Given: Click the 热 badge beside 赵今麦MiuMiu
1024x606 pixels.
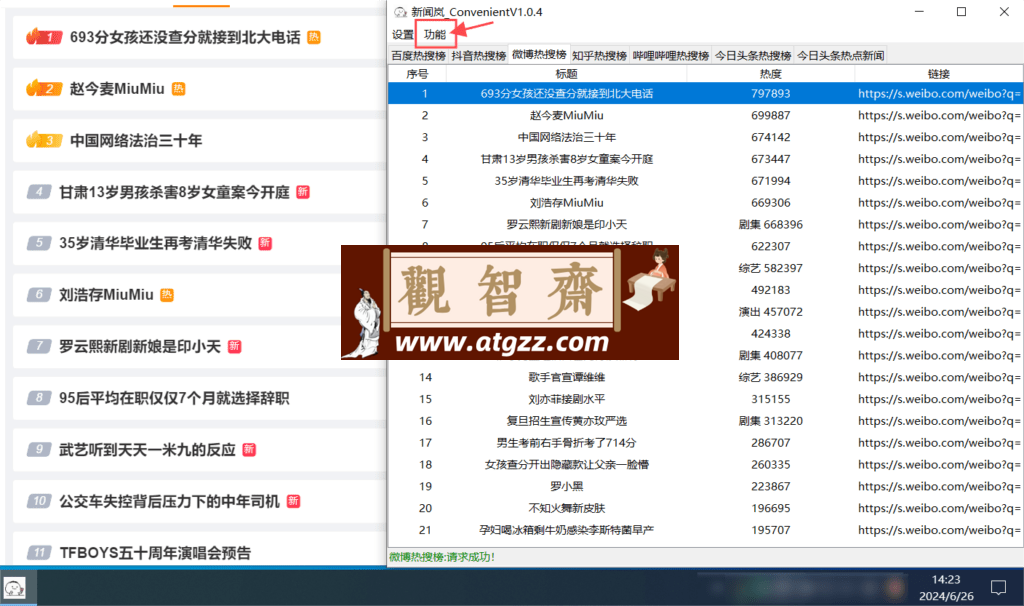Looking at the screenshot, I should point(178,89).
